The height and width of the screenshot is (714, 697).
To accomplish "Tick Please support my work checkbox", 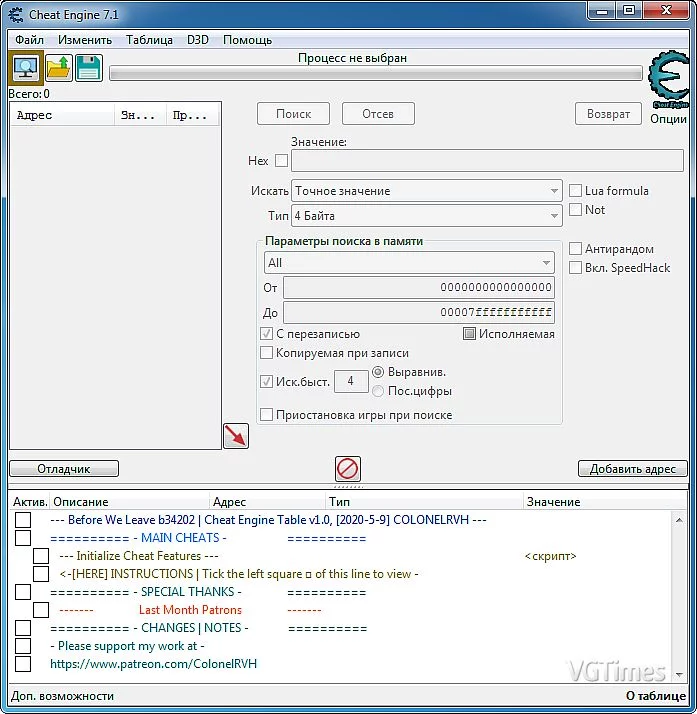I will [23, 646].
